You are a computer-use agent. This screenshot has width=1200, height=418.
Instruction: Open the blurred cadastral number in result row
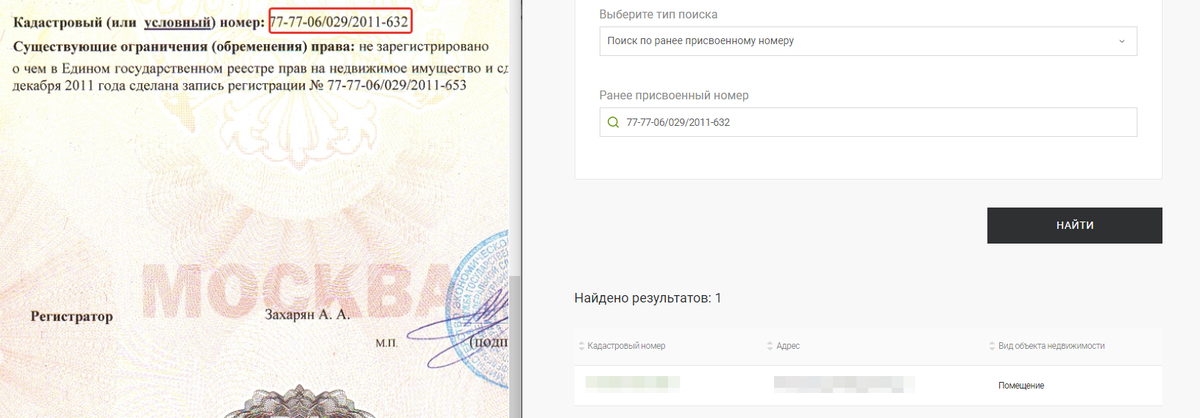point(633,383)
